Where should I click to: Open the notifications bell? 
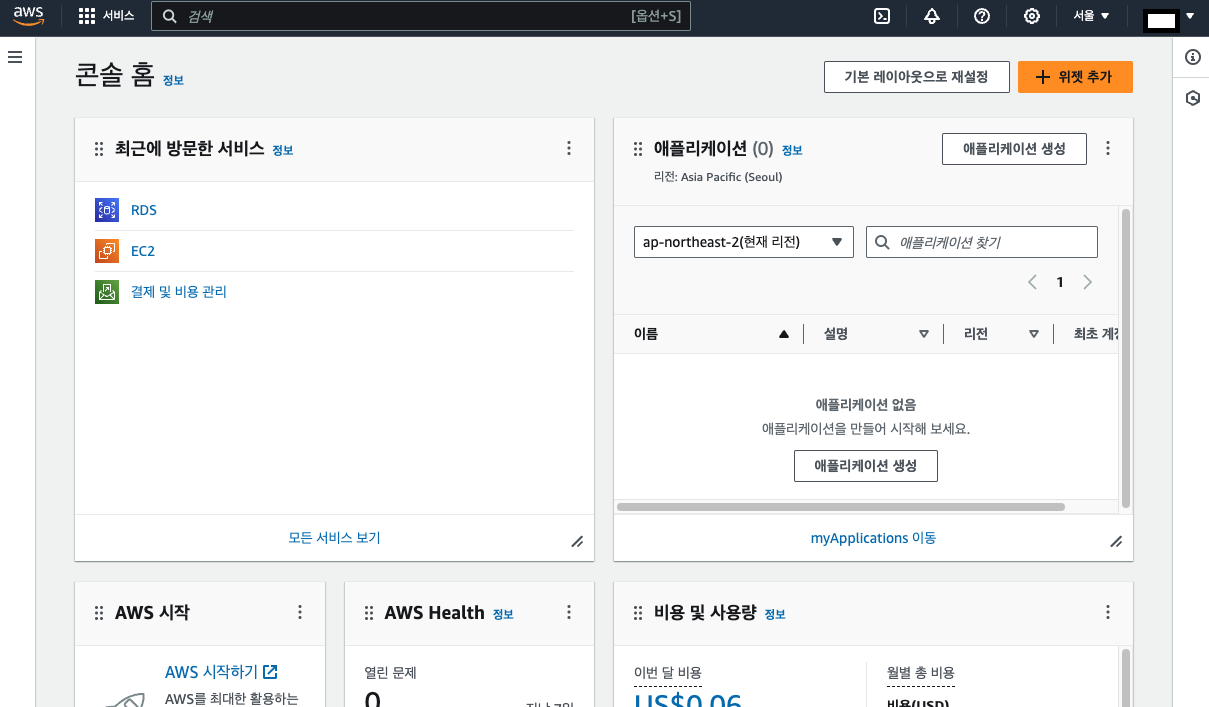click(932, 16)
